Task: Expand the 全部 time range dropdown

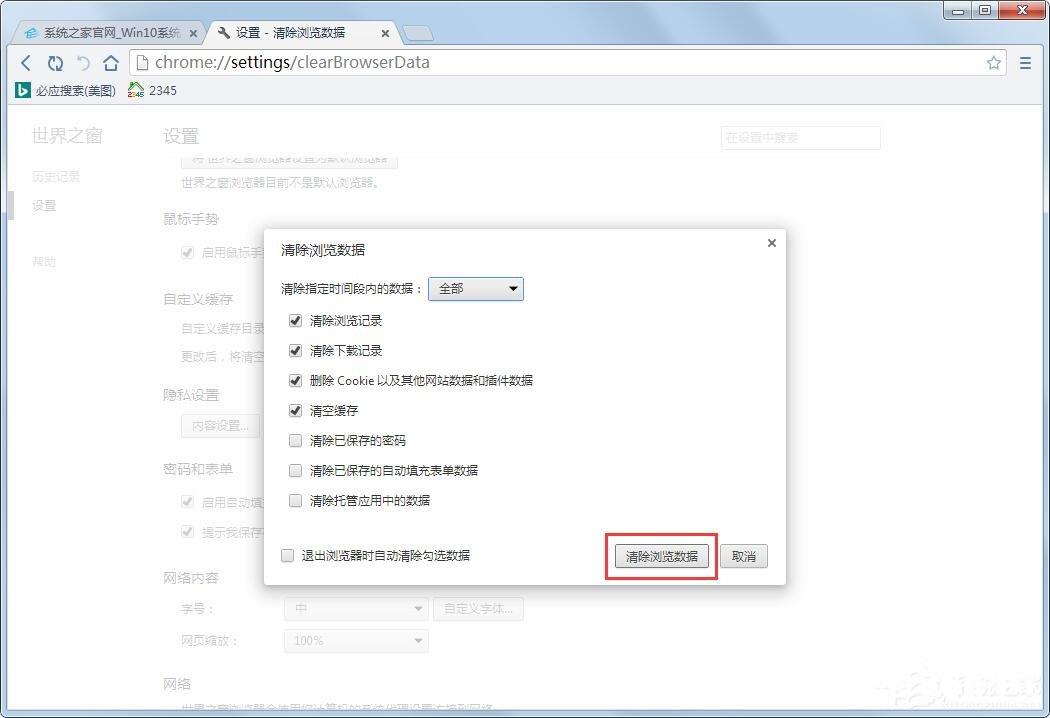Action: [x=475, y=289]
